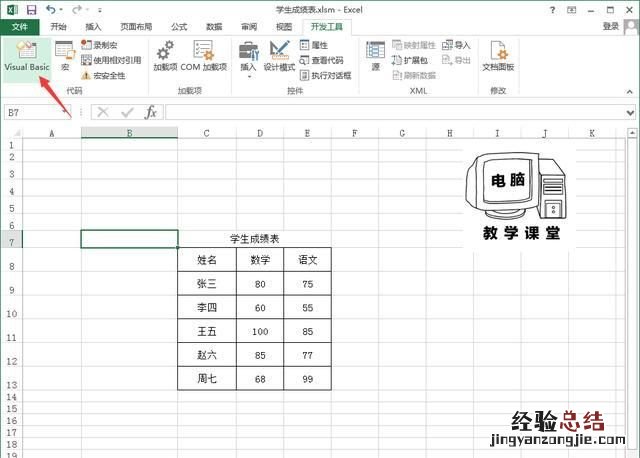Open 加载项 add-ins button
640x458 pixels.
(x=165, y=56)
